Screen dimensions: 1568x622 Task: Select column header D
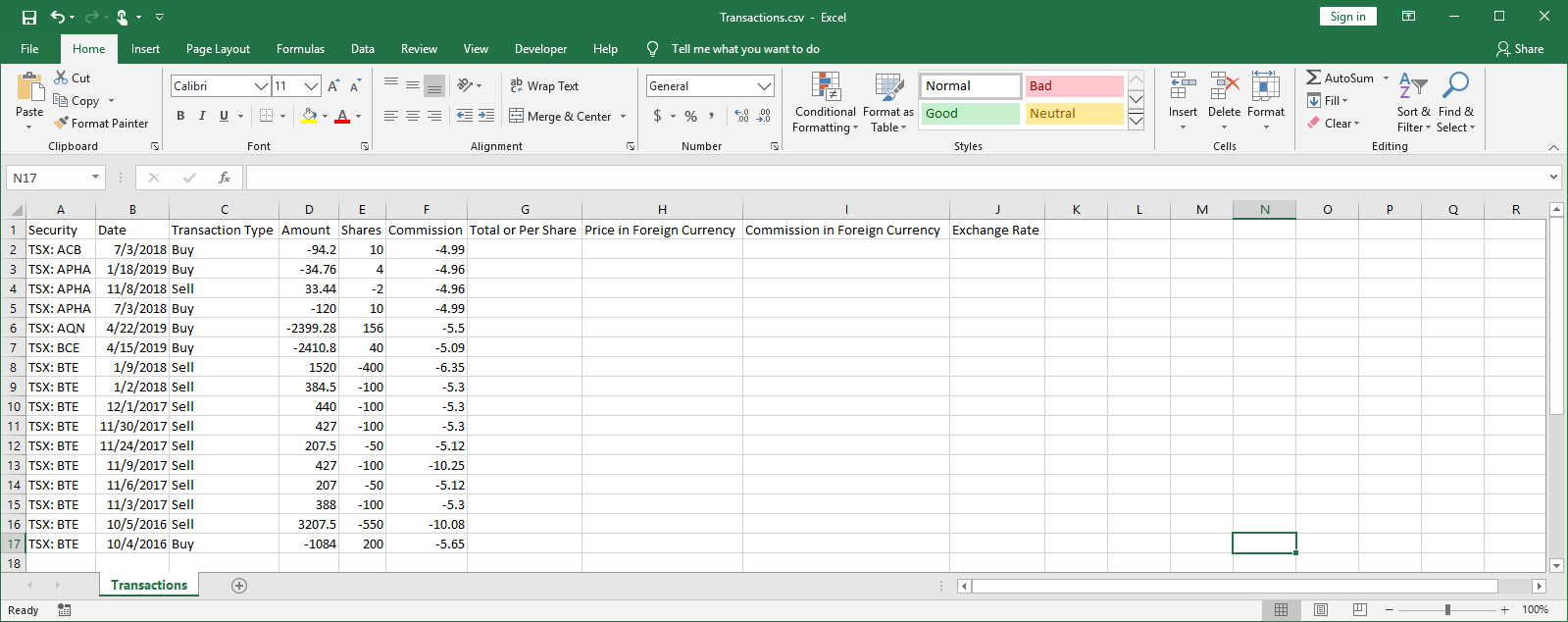309,209
